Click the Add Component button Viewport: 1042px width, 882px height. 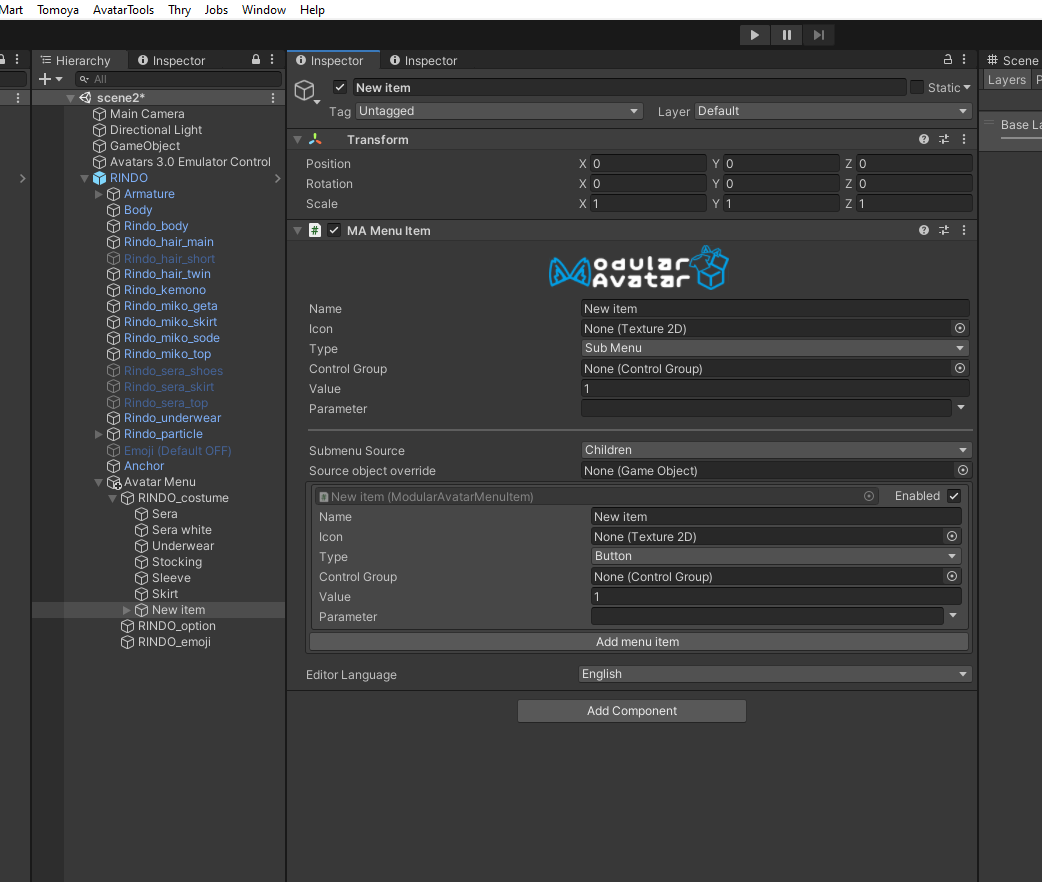click(x=632, y=711)
